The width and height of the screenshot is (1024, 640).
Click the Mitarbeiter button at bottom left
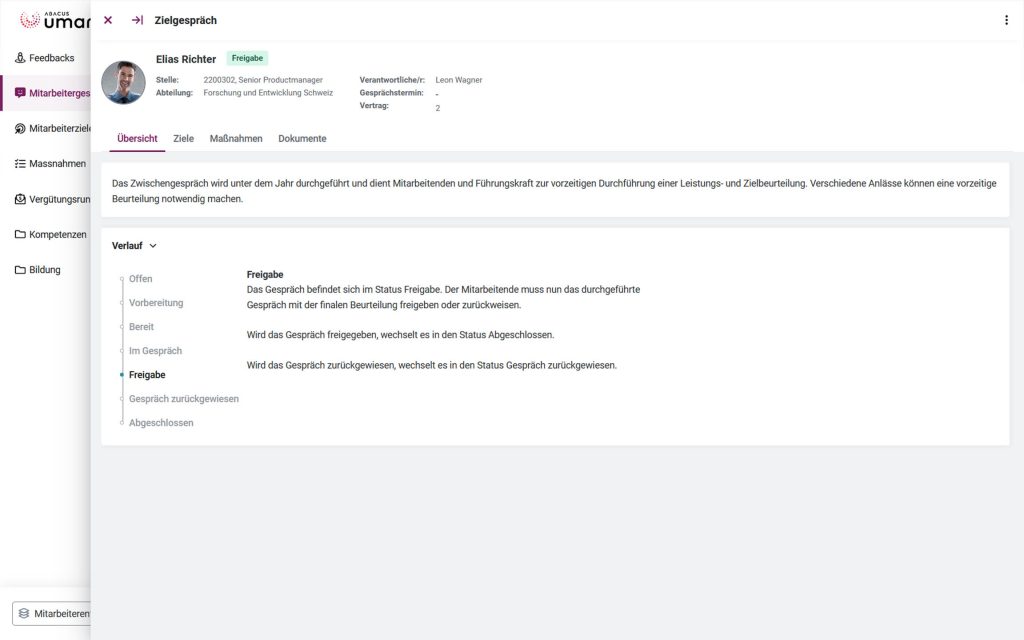click(52, 613)
